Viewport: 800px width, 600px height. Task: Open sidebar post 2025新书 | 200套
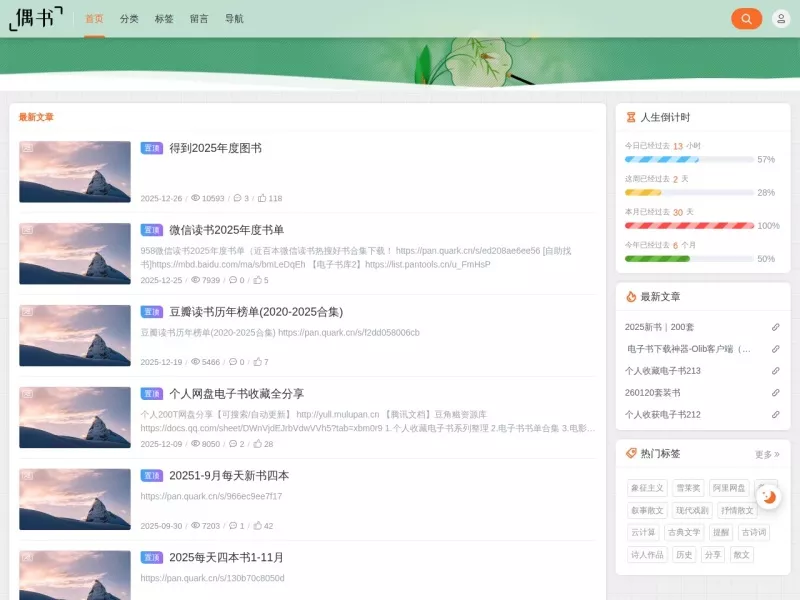click(x=659, y=327)
